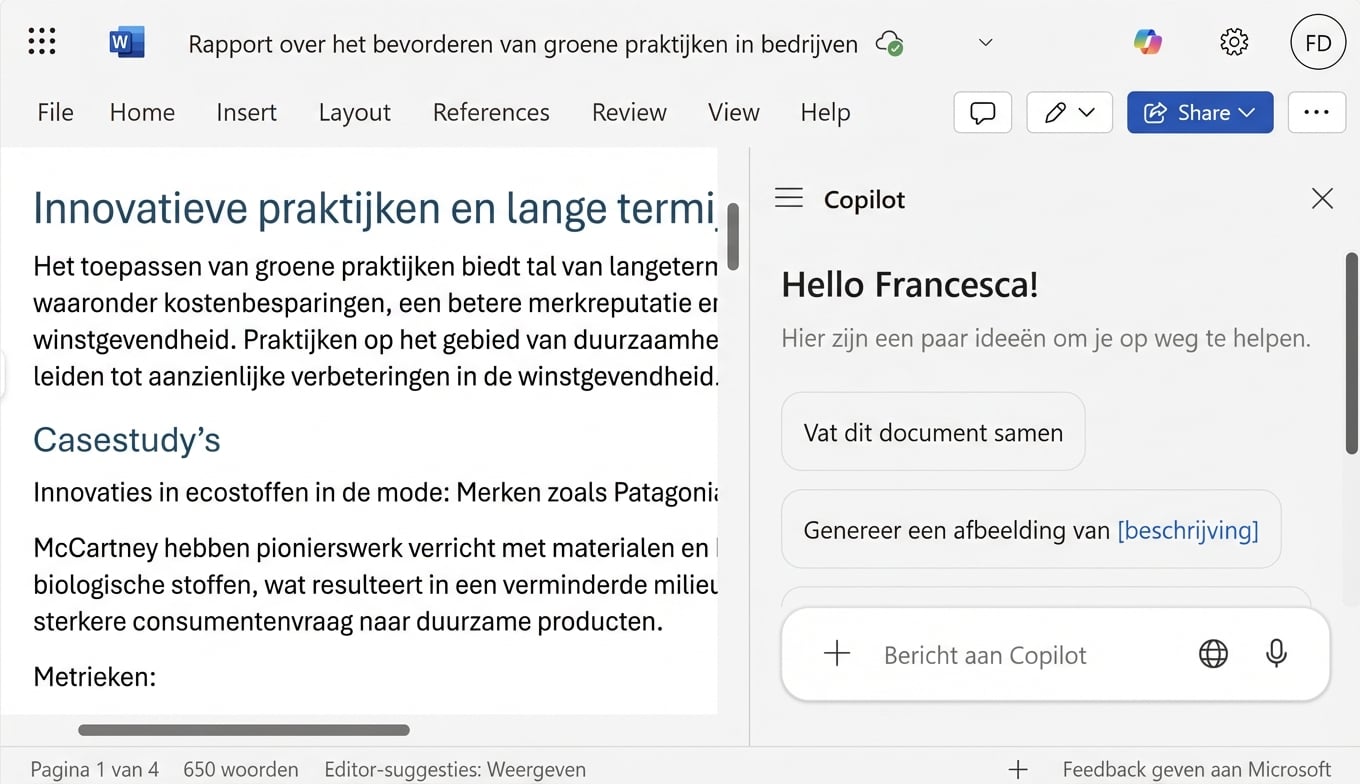
Task: Click the cloud save status icon beside the title
Action: [890, 42]
